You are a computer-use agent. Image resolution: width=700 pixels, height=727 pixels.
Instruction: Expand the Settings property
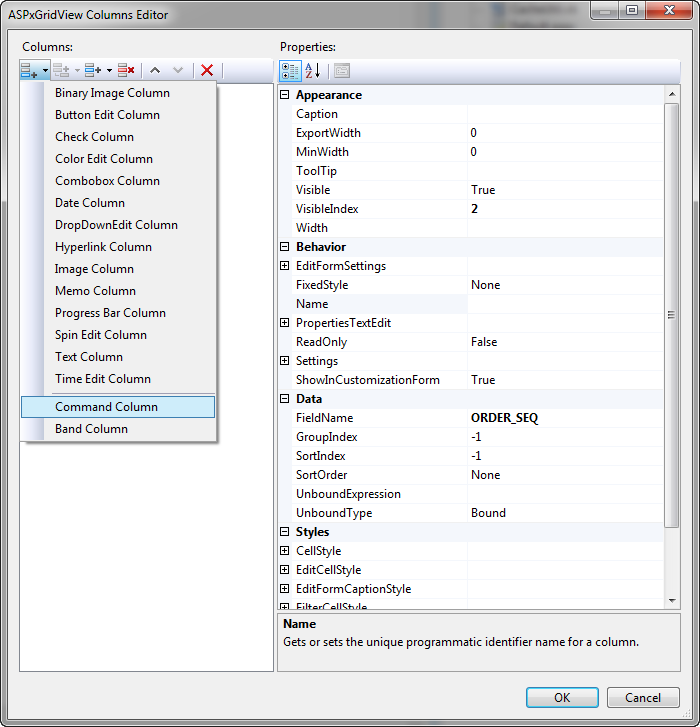(x=285, y=361)
